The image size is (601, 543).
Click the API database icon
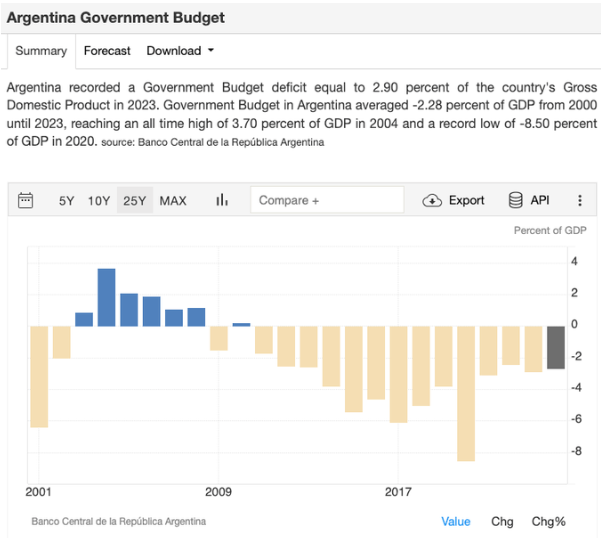tap(516, 200)
